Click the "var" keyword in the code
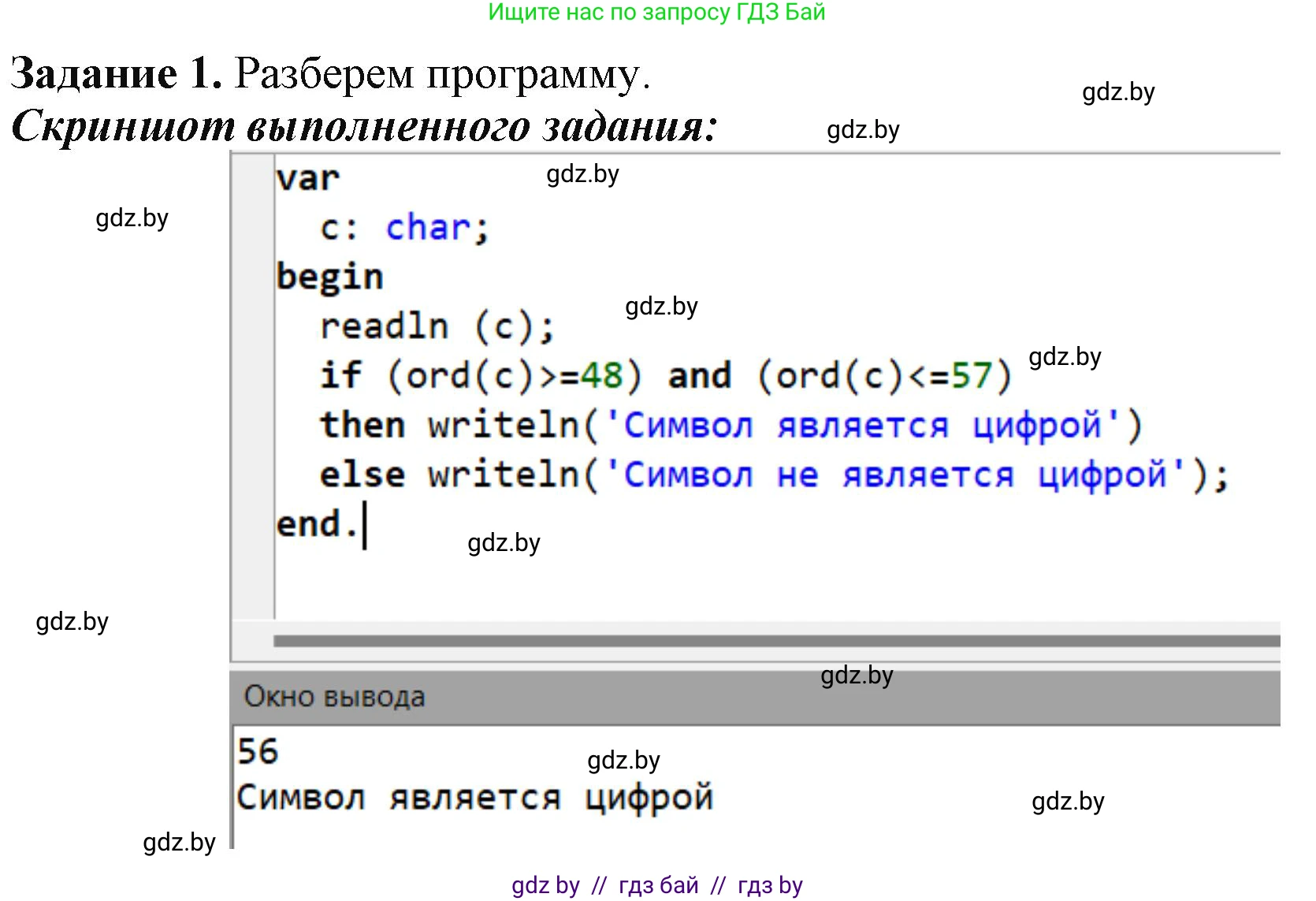Screen dimensions: 1316x901 click(x=307, y=179)
